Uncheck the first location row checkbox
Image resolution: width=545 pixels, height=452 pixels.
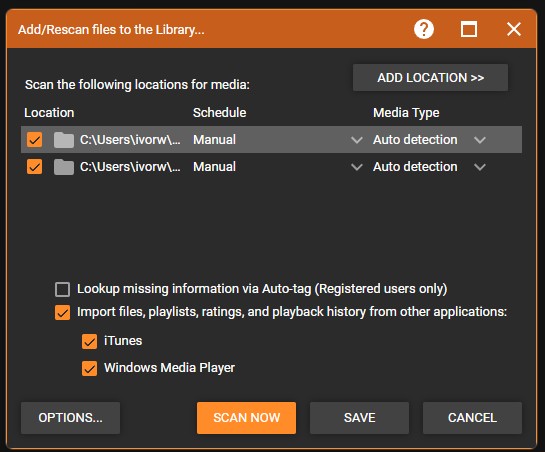[34, 140]
